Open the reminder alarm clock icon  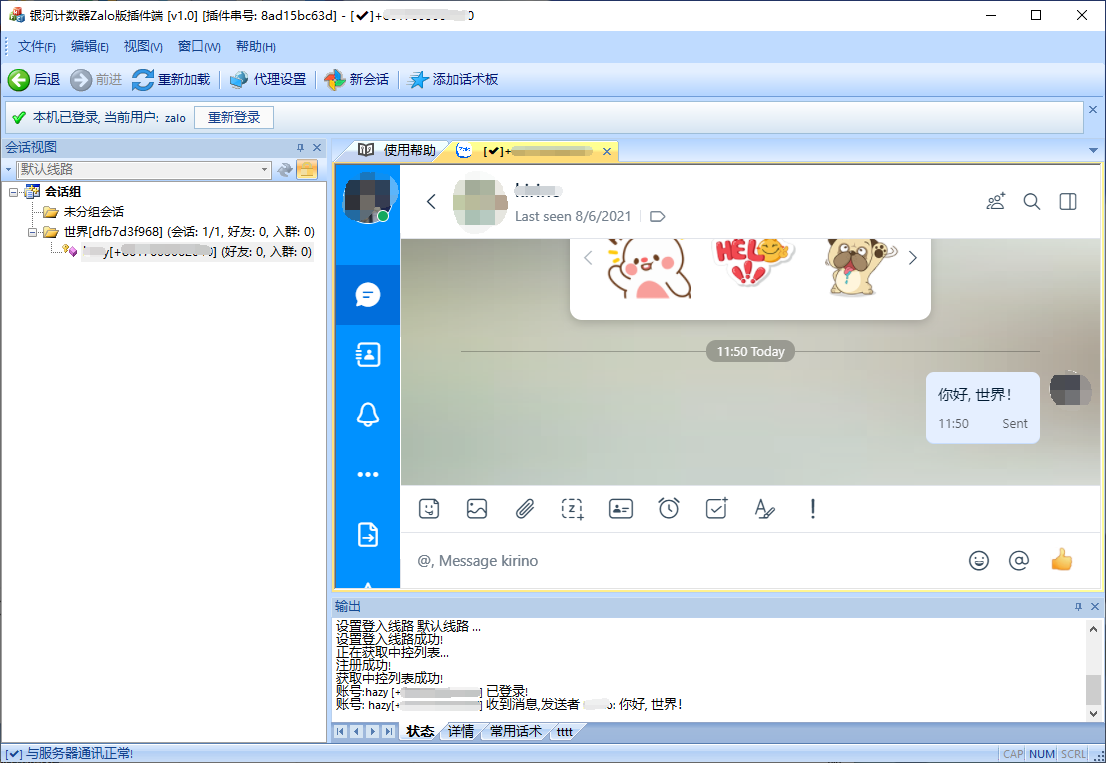pyautogui.click(x=669, y=509)
